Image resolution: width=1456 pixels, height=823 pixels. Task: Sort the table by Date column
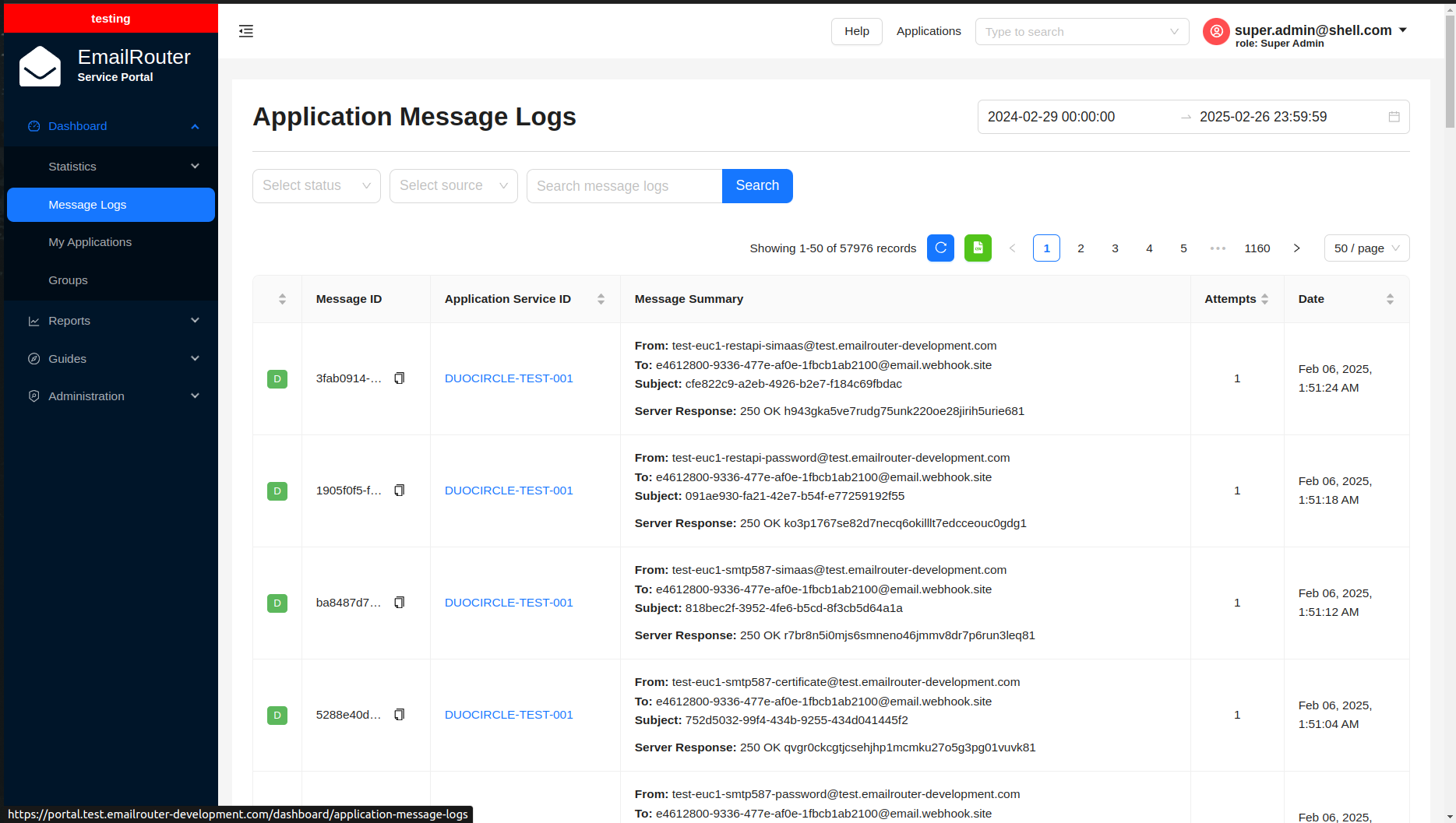[x=1391, y=298]
